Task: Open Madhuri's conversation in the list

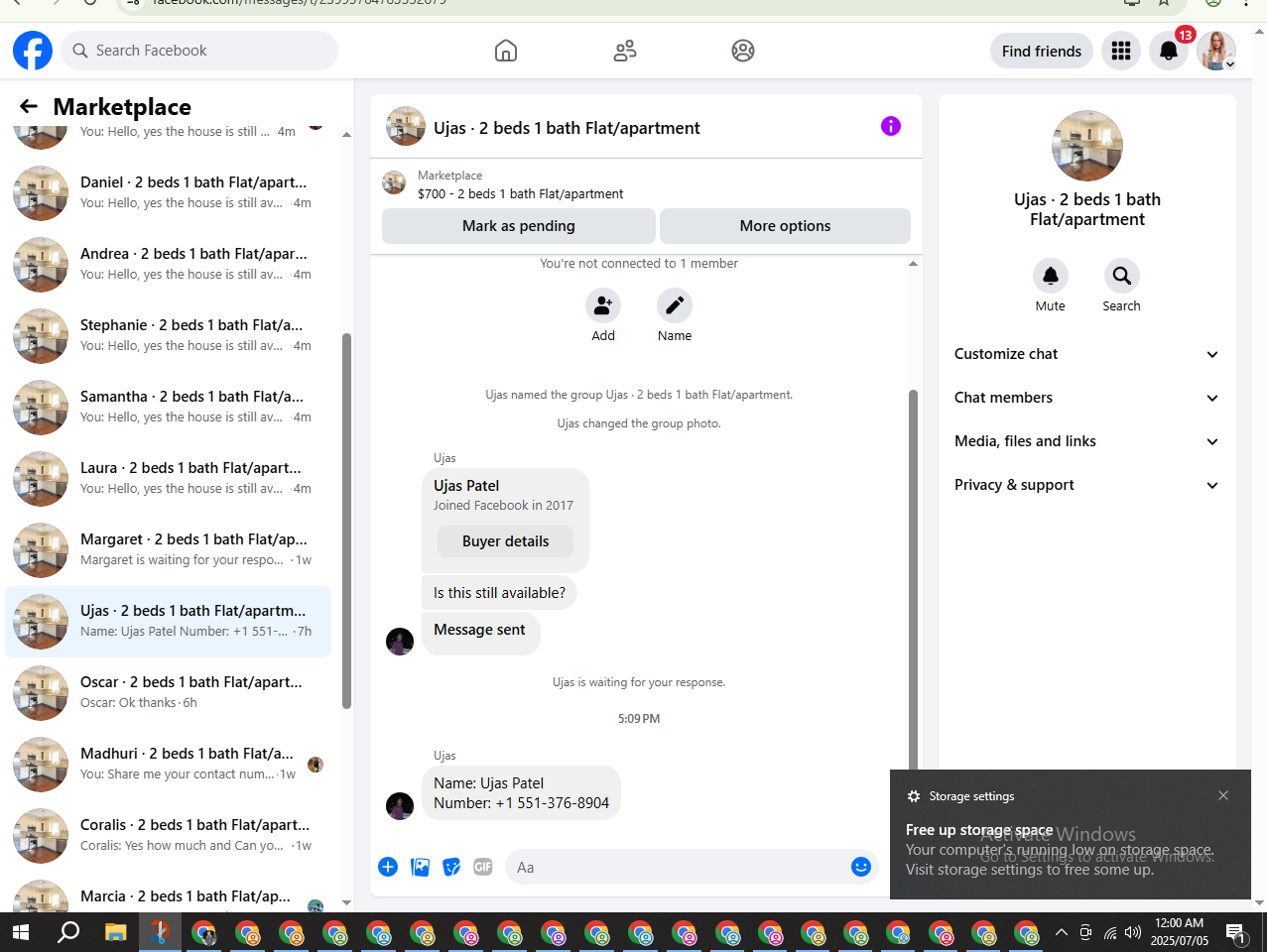Action: pos(169,764)
